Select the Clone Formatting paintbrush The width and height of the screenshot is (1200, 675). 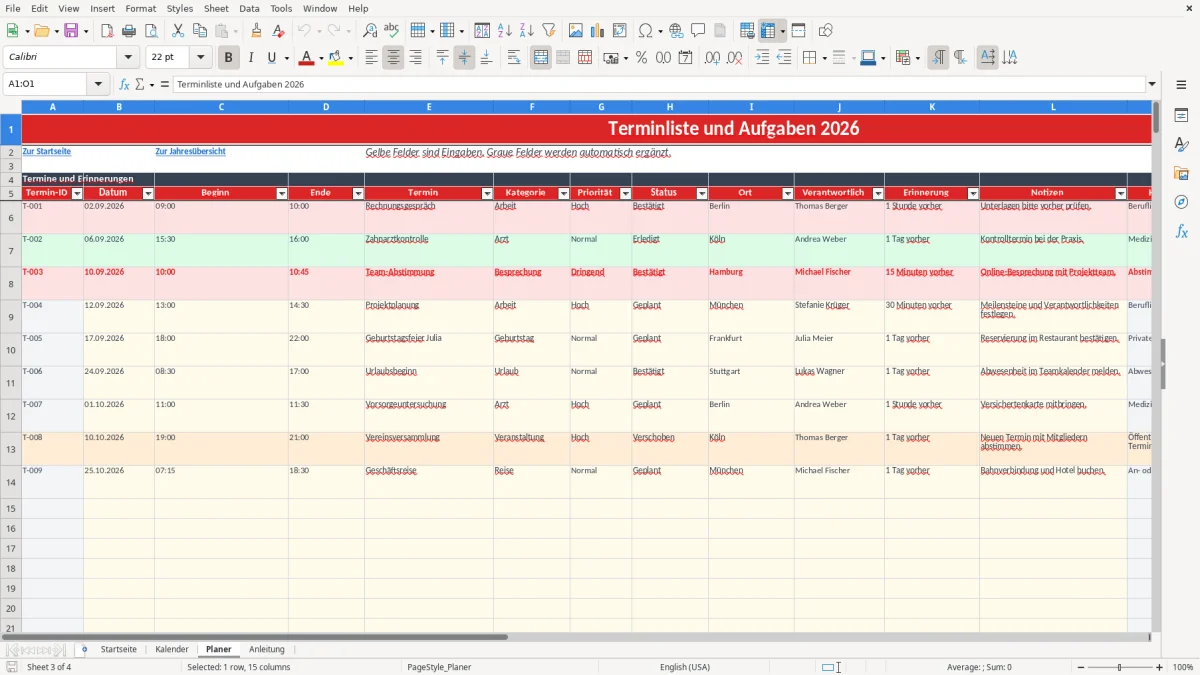coord(257,31)
